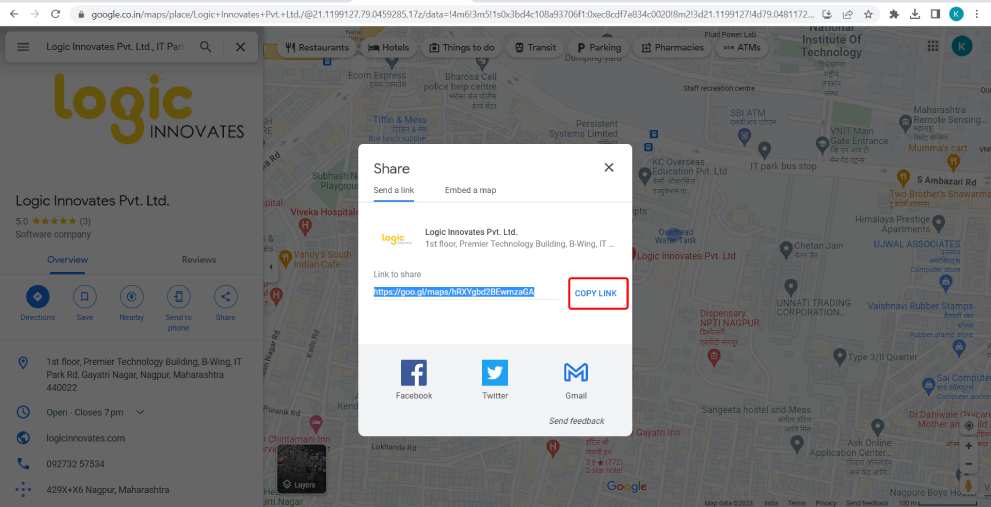Viewport: 991px width, 507px height.
Task: Click the Nearby icon
Action: click(x=131, y=296)
